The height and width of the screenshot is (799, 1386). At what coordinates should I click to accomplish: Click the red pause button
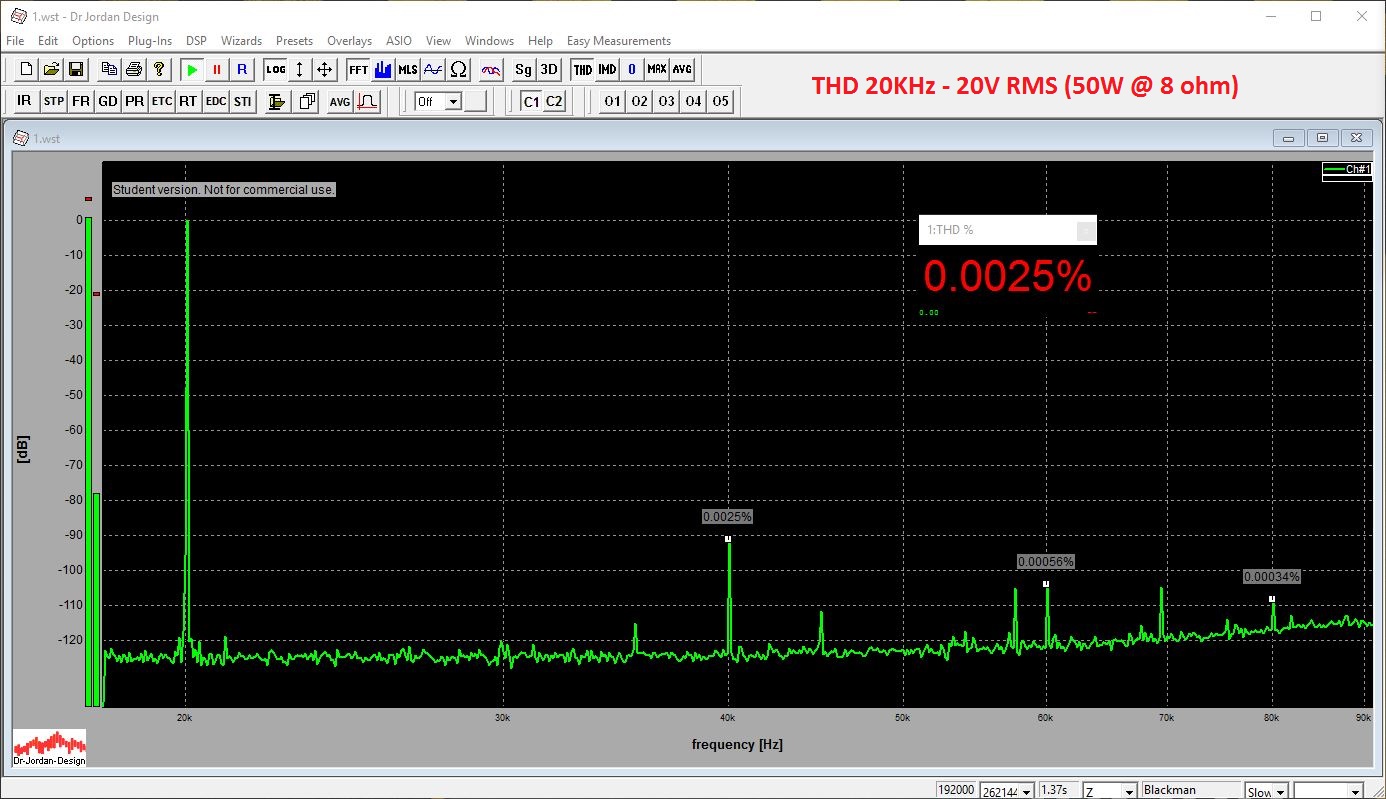[216, 70]
